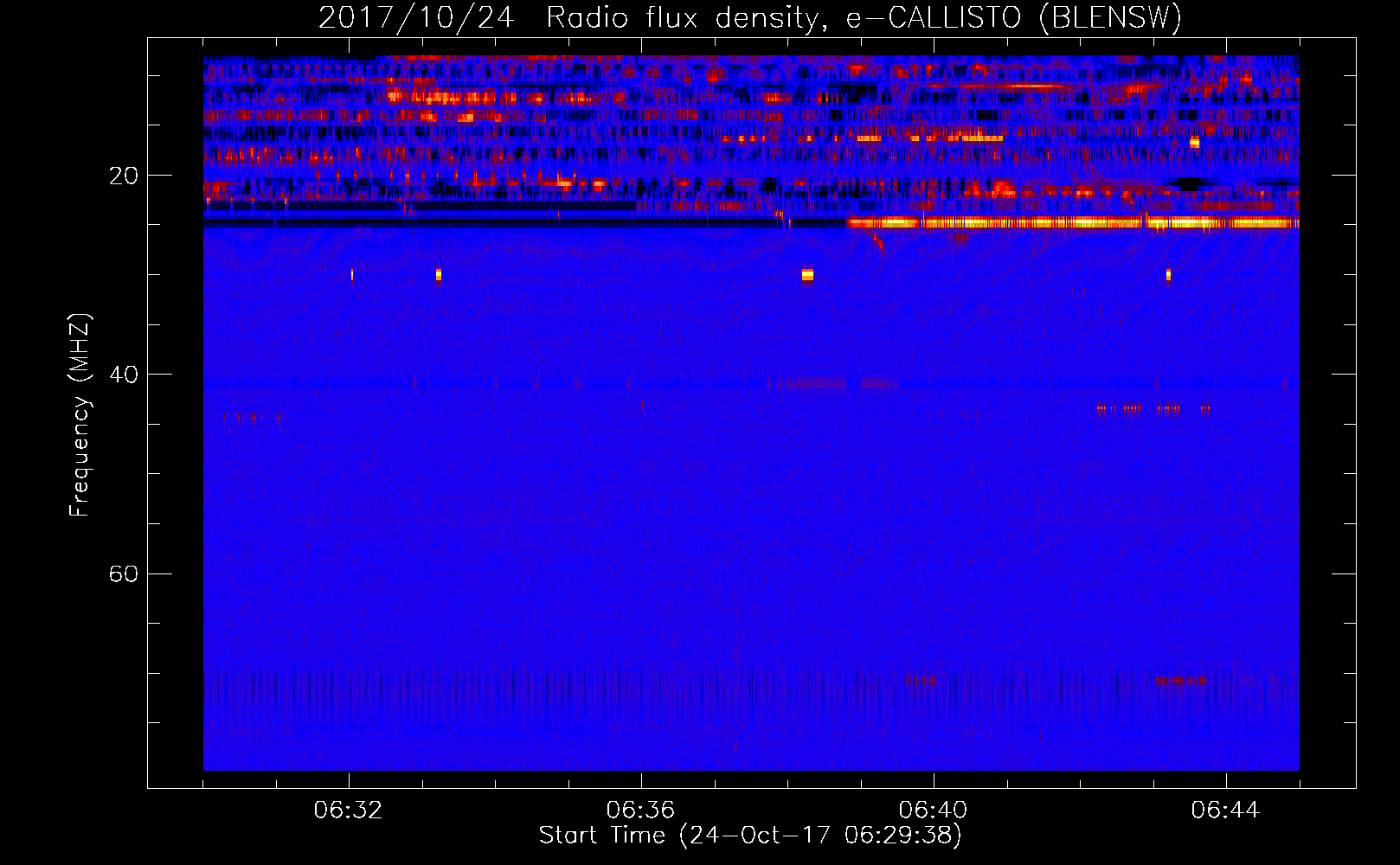
Task: Click the 60 MHz frequency tick label
Action: 123,573
